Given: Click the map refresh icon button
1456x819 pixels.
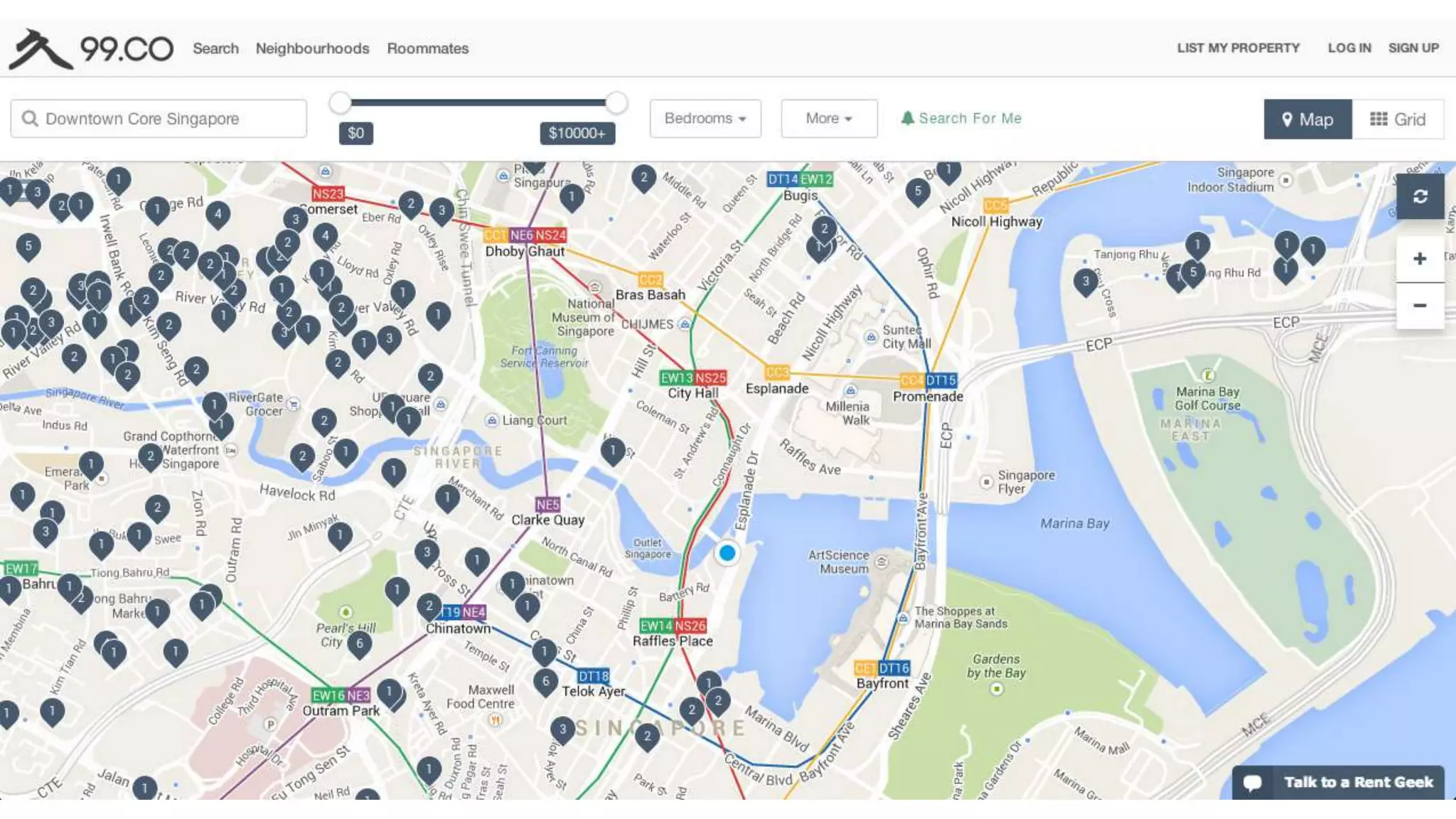Looking at the screenshot, I should tap(1420, 197).
